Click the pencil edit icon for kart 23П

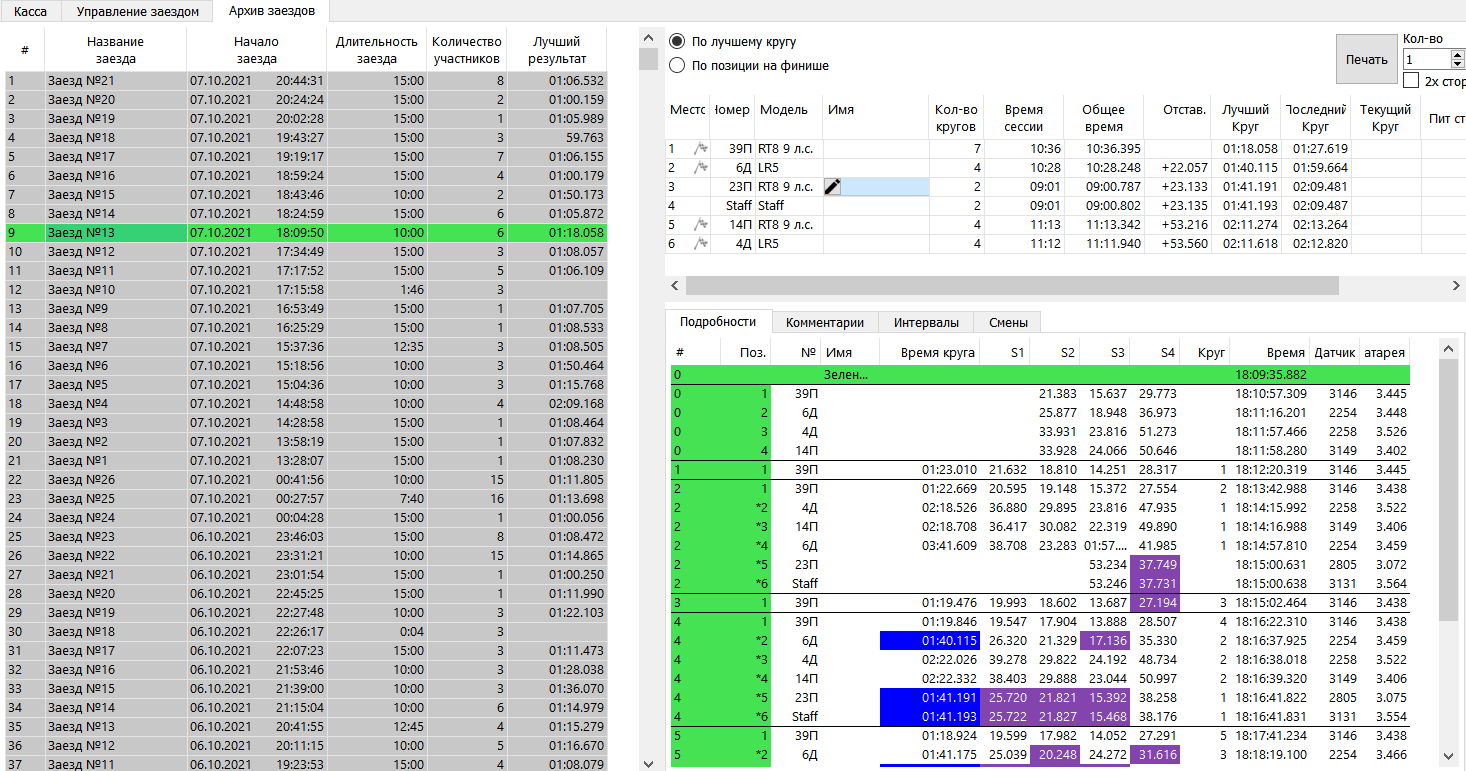click(x=832, y=187)
